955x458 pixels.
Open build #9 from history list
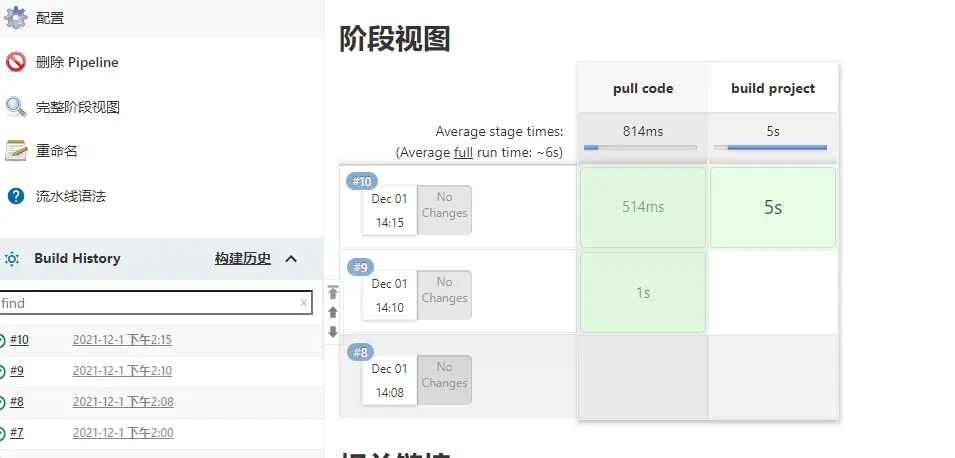(17, 371)
